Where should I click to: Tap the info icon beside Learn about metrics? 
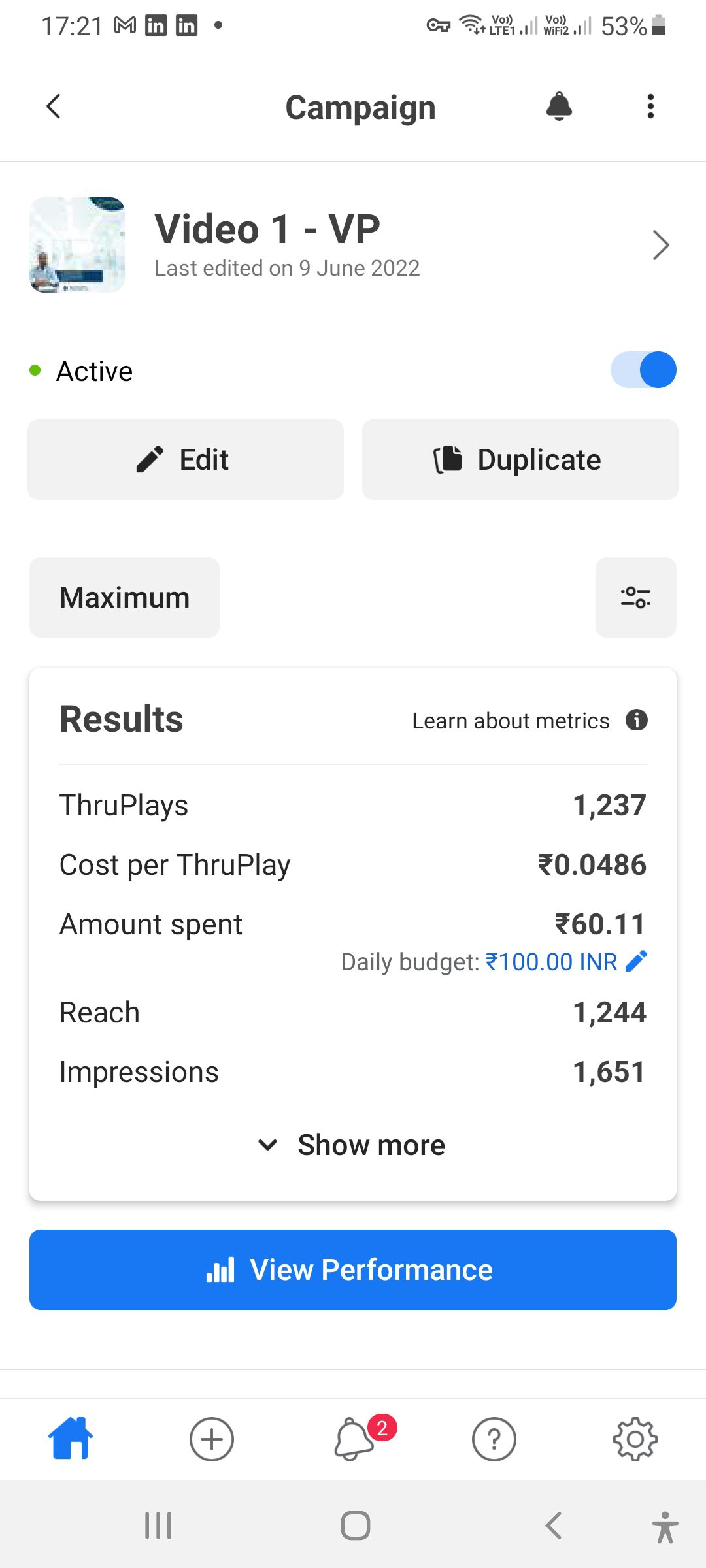tap(636, 720)
